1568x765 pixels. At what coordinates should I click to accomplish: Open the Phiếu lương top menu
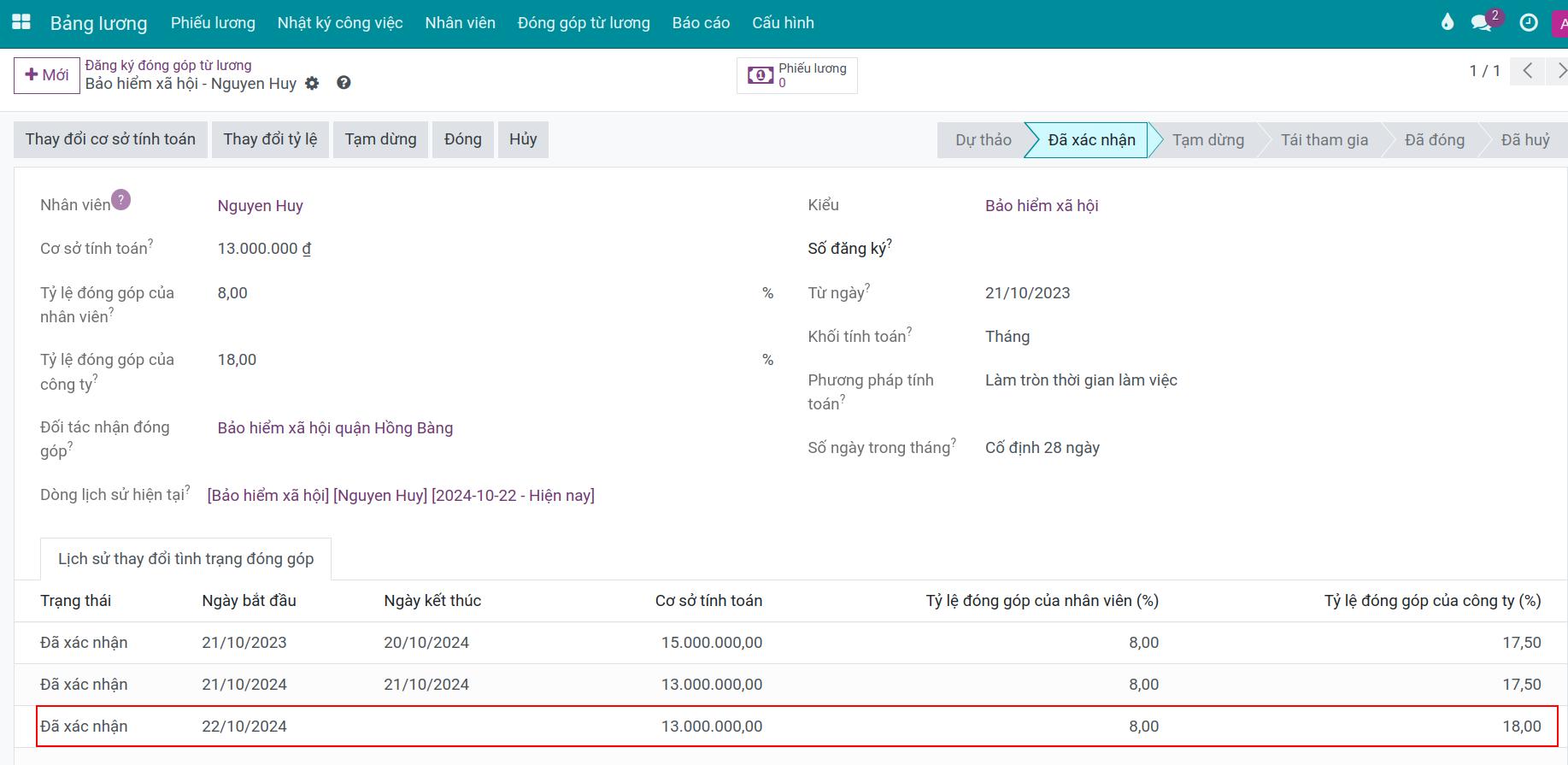213,23
